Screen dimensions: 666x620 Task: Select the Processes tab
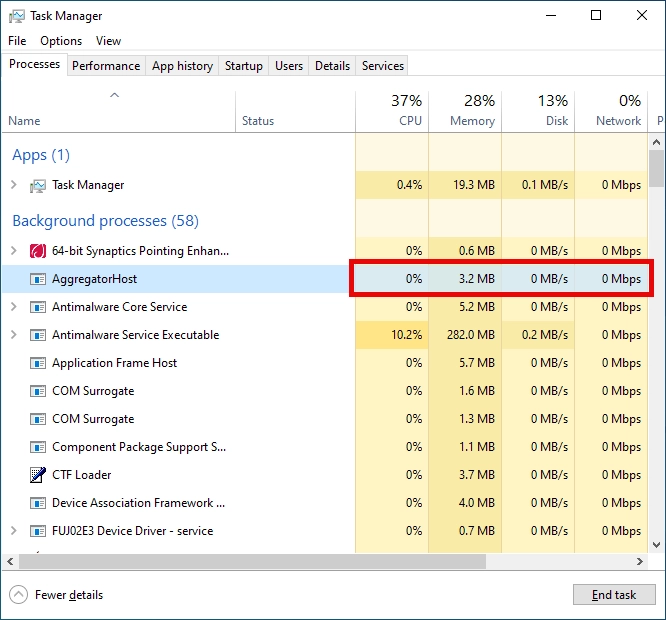point(34,64)
